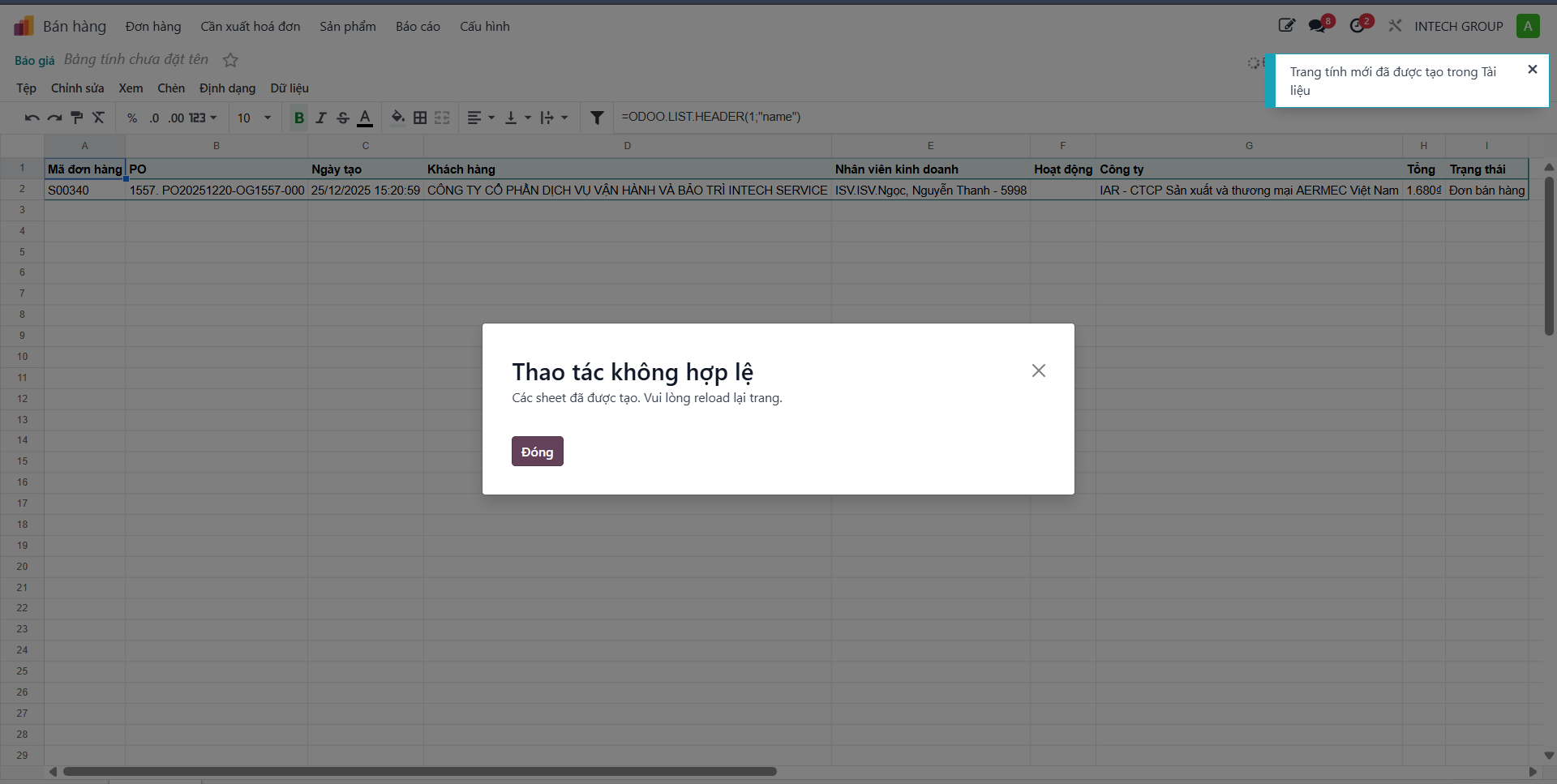Open the activities clock icon
Image resolution: width=1557 pixels, height=784 pixels.
[1358, 26]
